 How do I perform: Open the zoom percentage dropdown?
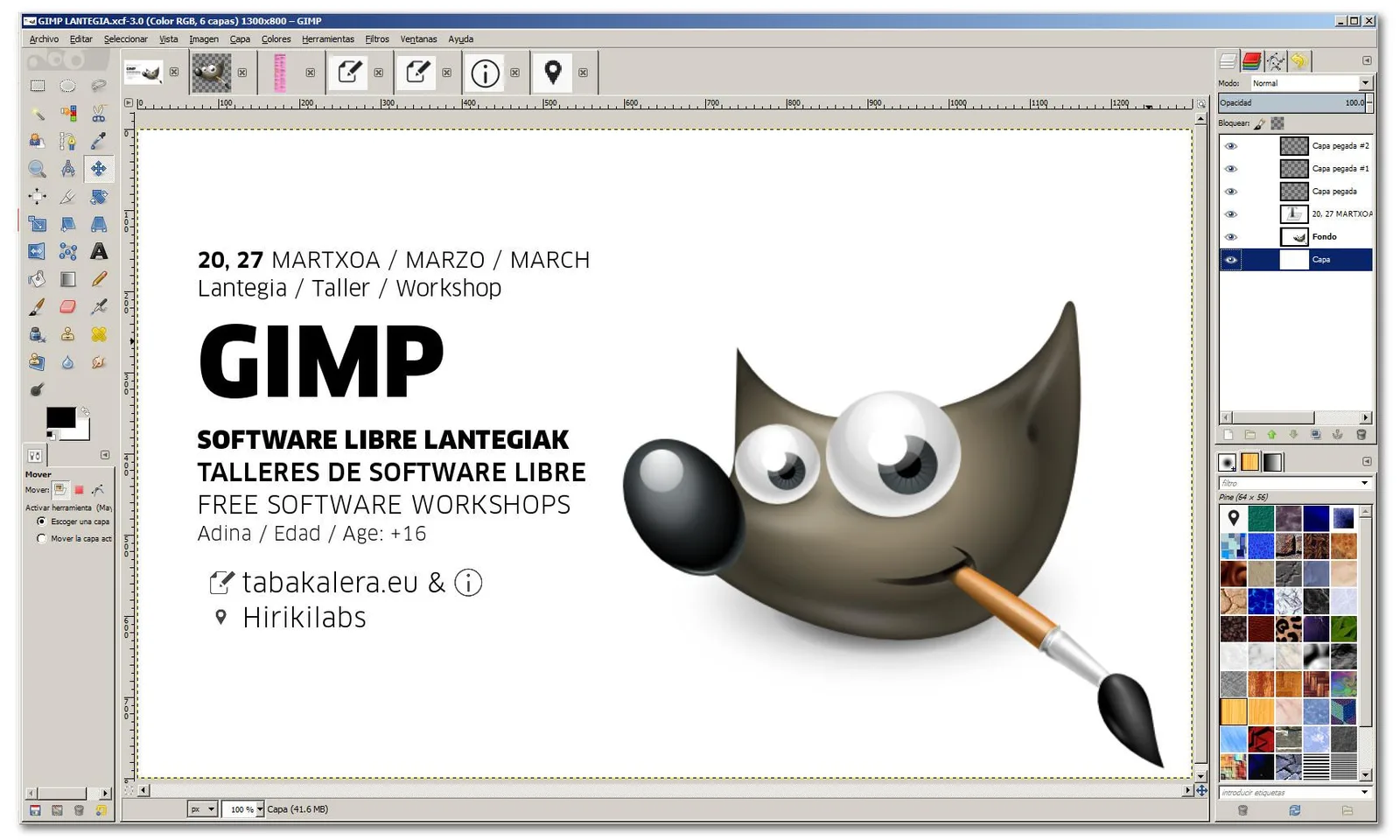click(259, 809)
